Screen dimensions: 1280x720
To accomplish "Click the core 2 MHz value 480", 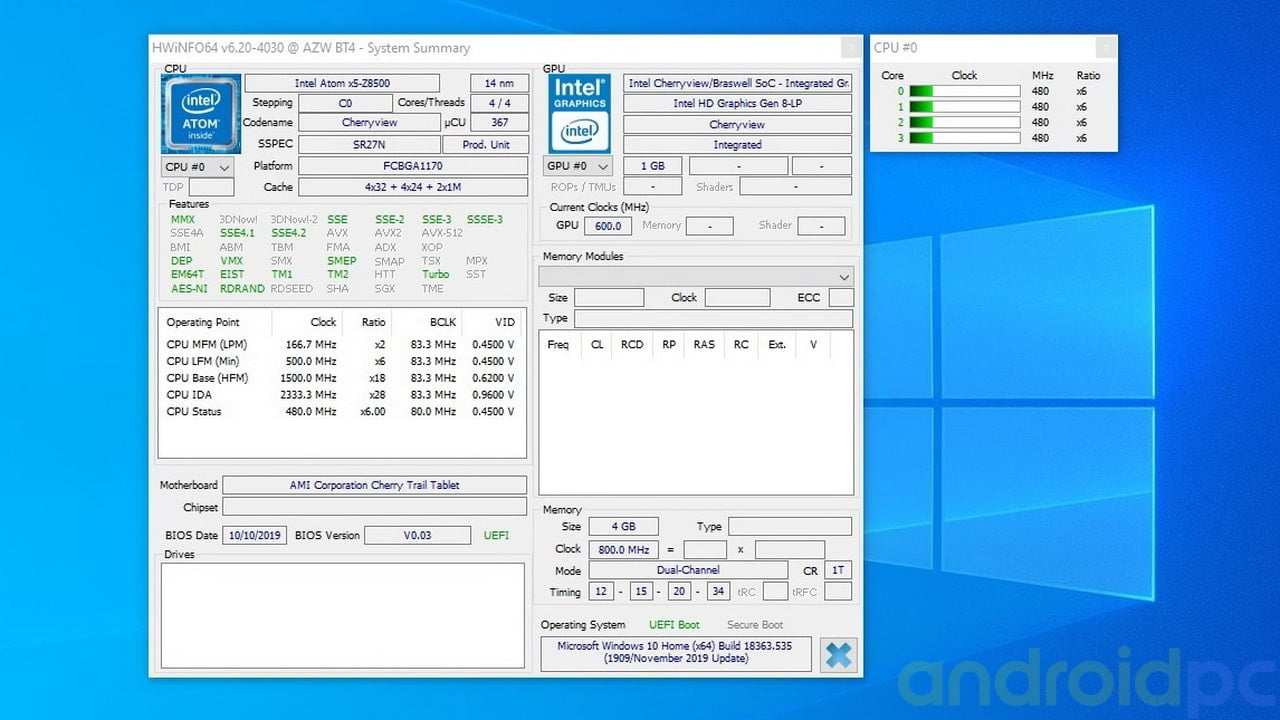I will (x=1040, y=122).
